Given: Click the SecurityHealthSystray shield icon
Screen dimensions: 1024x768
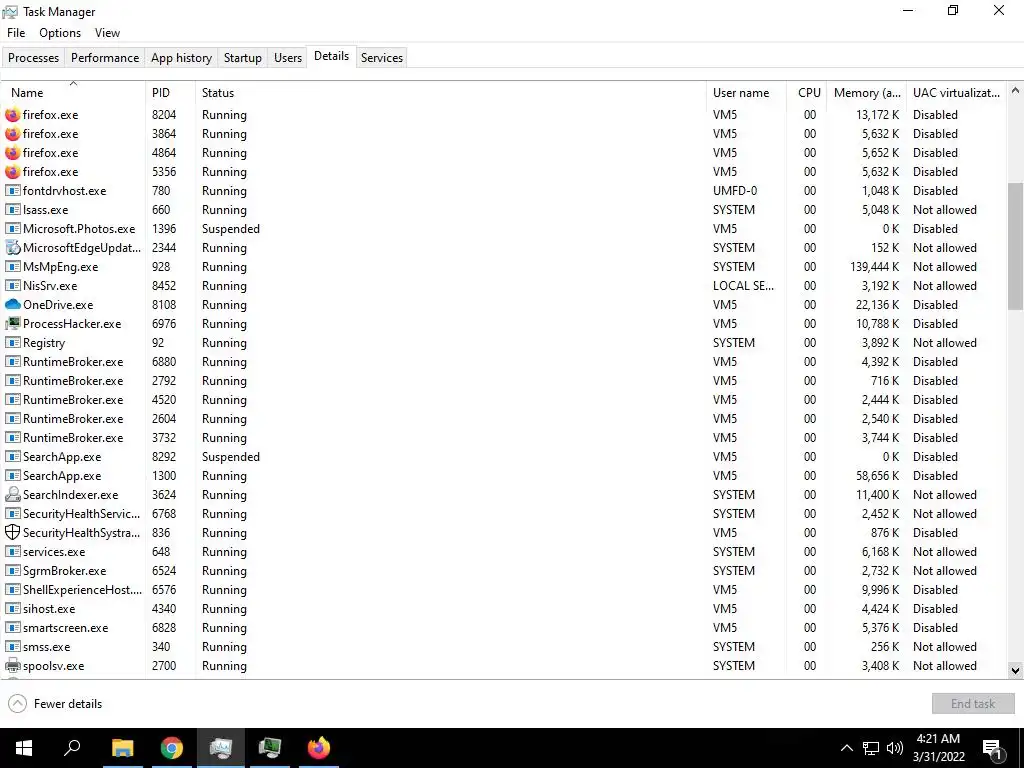Looking at the screenshot, I should pos(12,532).
